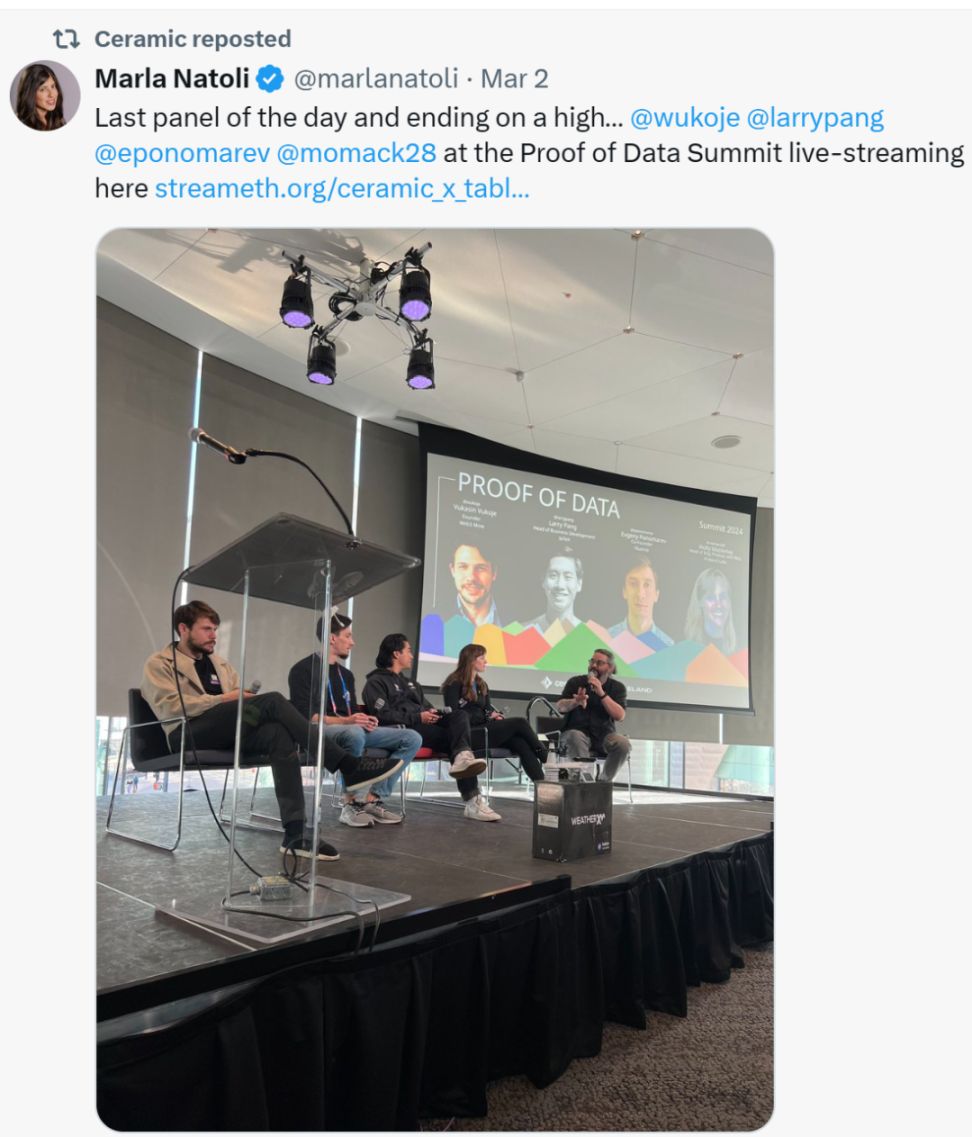Click the blue verified checkmark badge
The height and width of the screenshot is (1137, 972).
271,78
